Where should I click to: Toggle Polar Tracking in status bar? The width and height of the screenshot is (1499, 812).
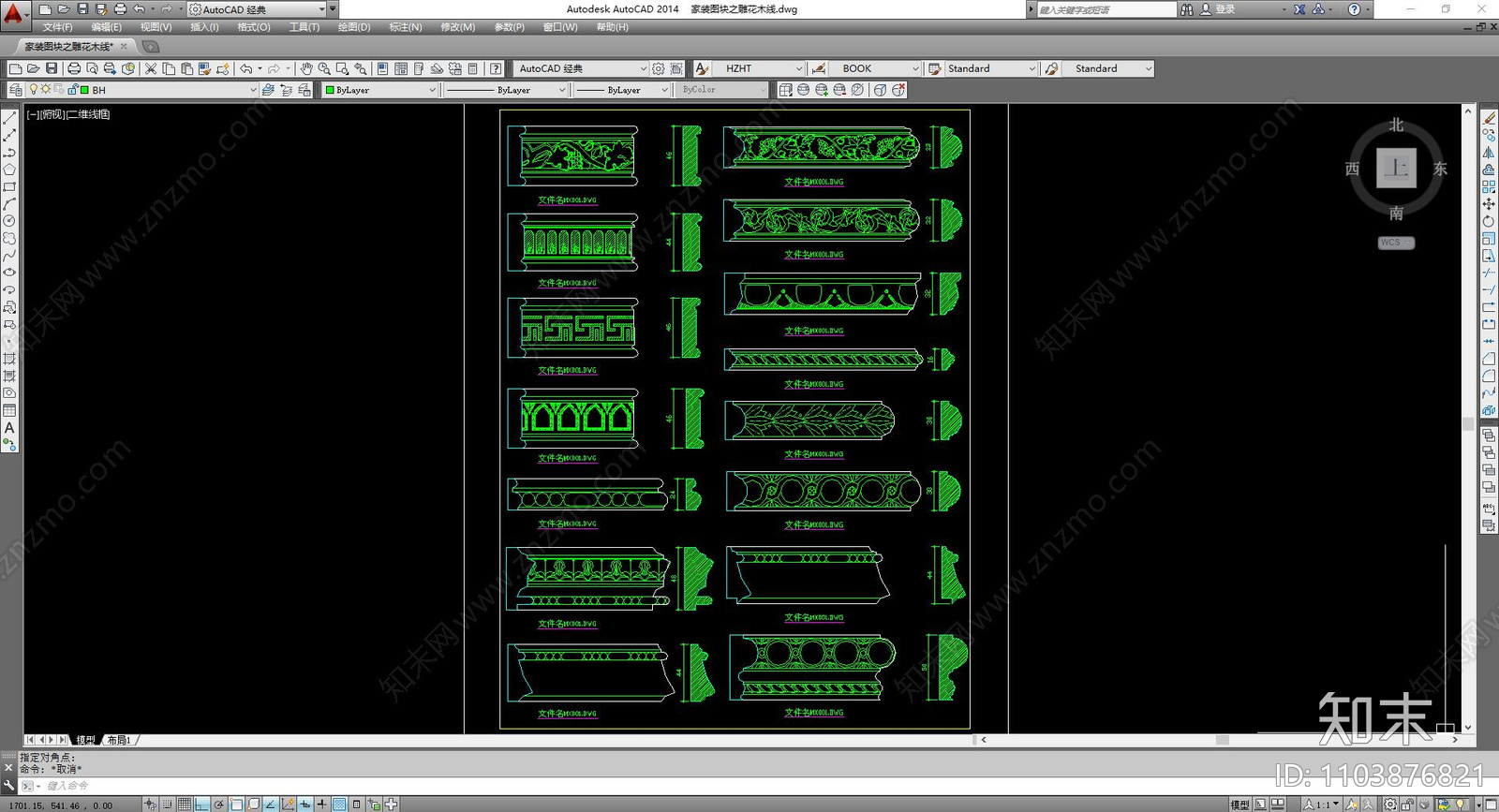click(x=219, y=805)
